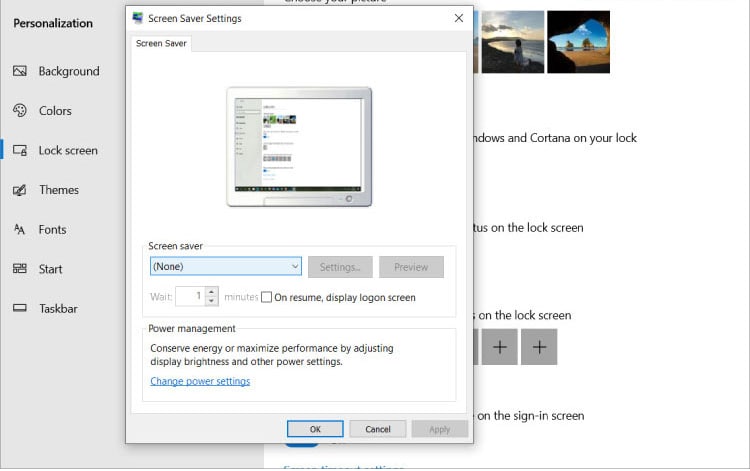The height and width of the screenshot is (471, 750).
Task: Click the Themes brush icon
Action: pyautogui.click(x=19, y=190)
